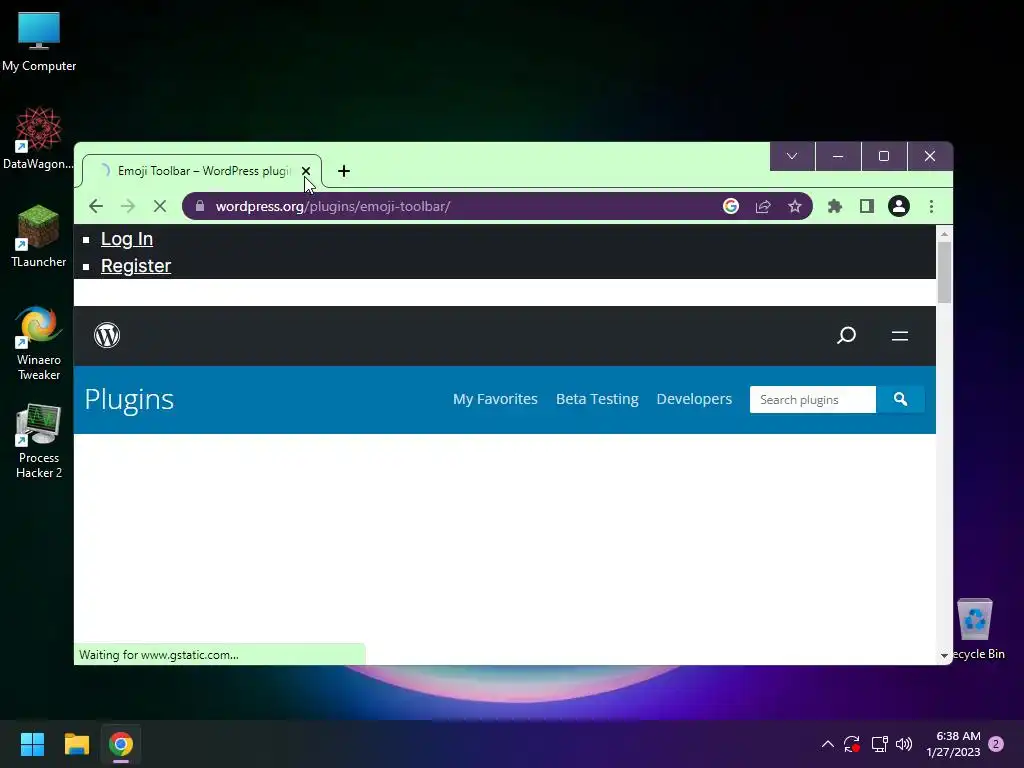Open Chrome profile avatar

(899, 206)
